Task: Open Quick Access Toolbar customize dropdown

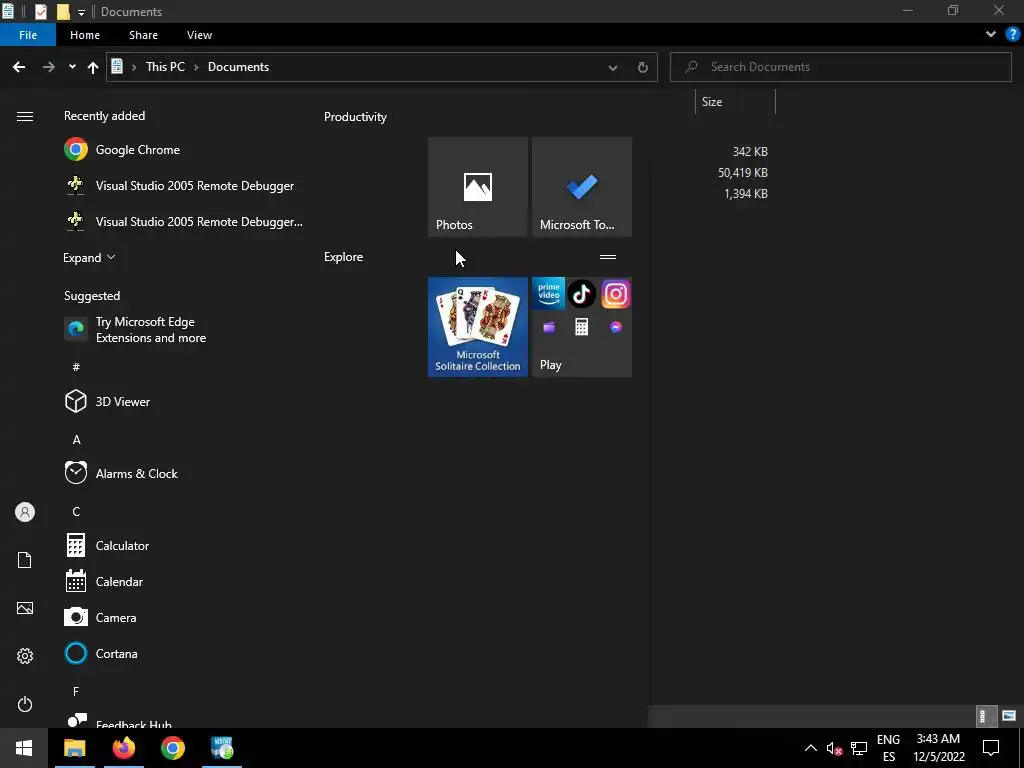Action: 81,12
